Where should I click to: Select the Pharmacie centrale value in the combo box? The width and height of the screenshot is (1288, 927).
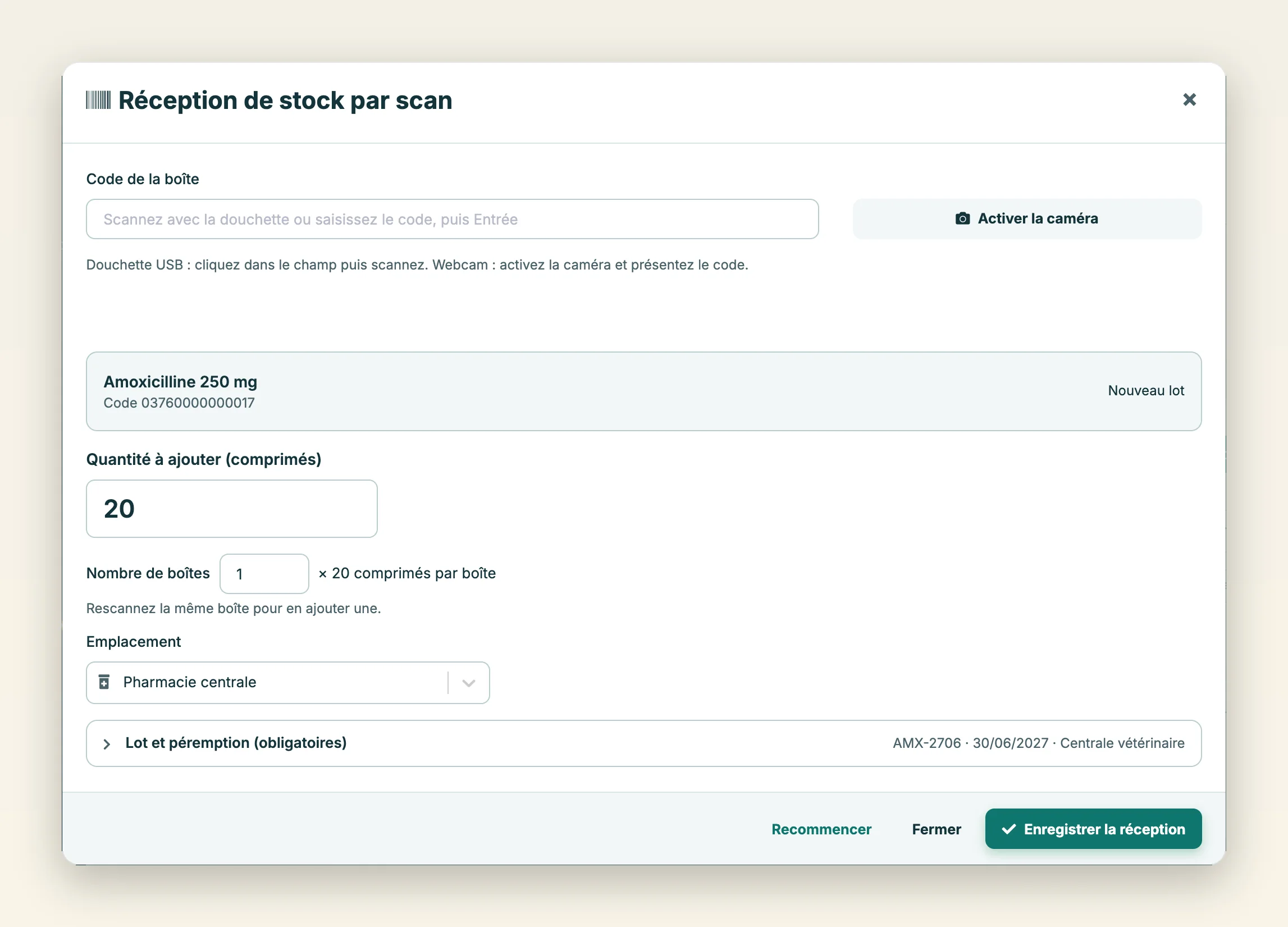pos(190,682)
